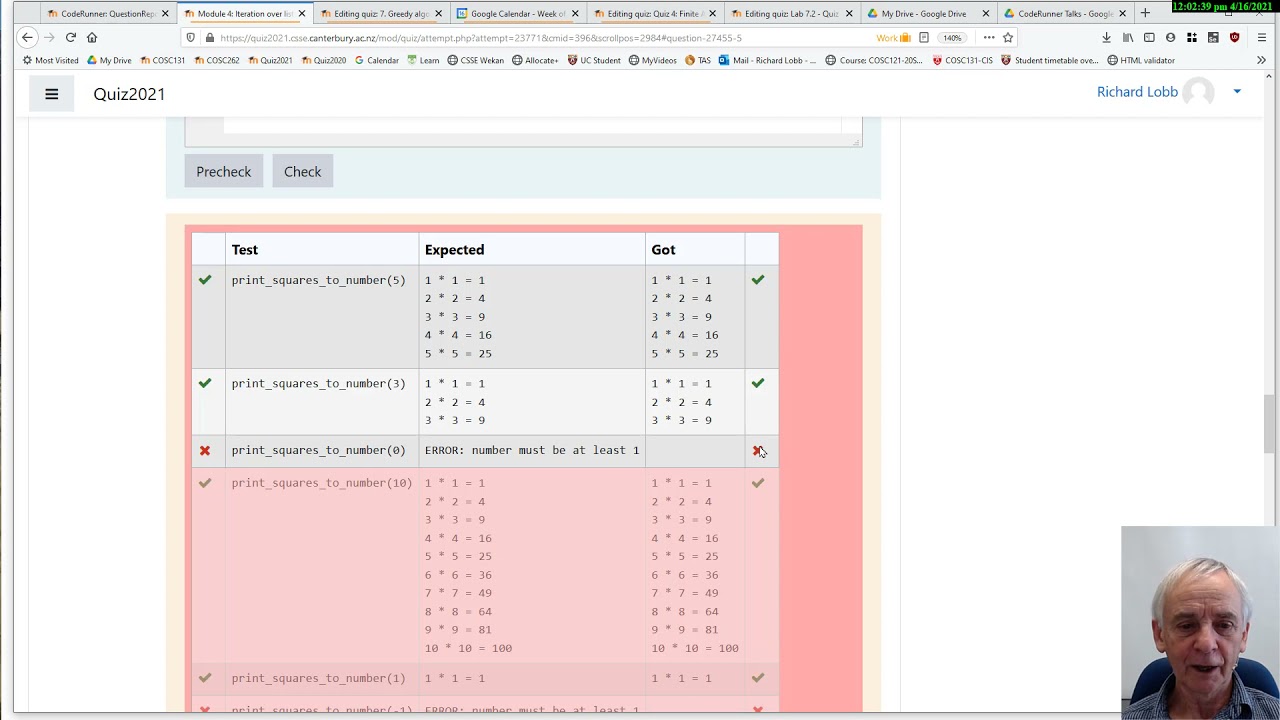Screen dimensions: 1280x720
Task: Open MyVideos bookmark
Action: point(653,60)
